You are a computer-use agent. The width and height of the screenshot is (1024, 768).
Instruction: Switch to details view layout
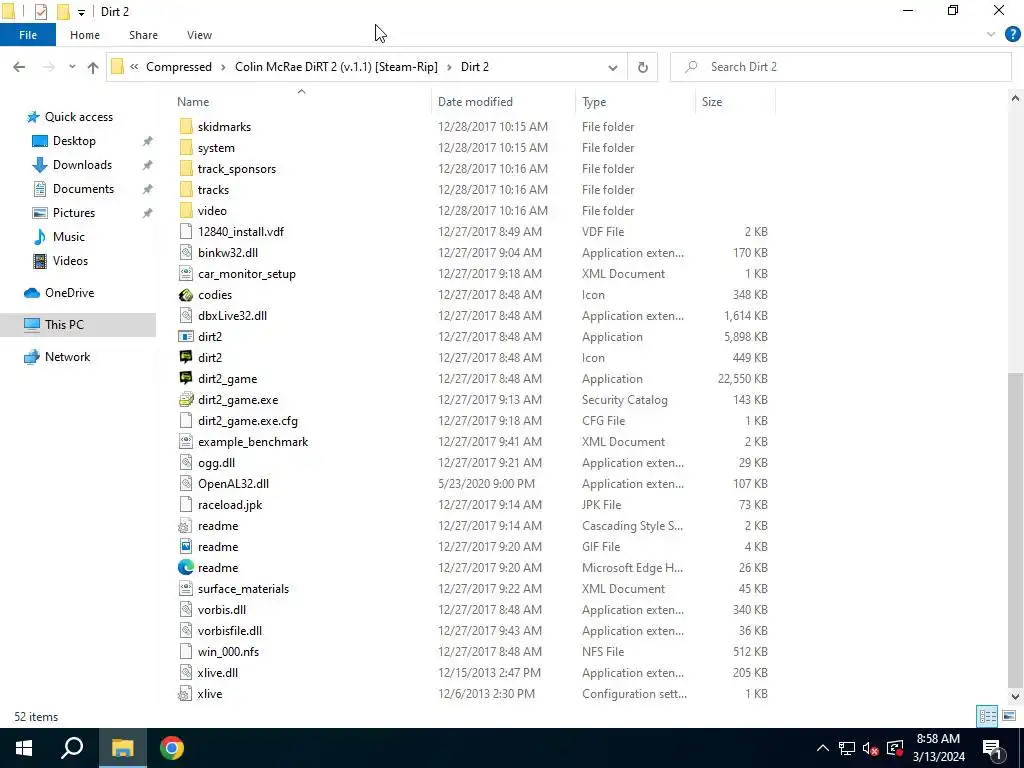(x=987, y=716)
